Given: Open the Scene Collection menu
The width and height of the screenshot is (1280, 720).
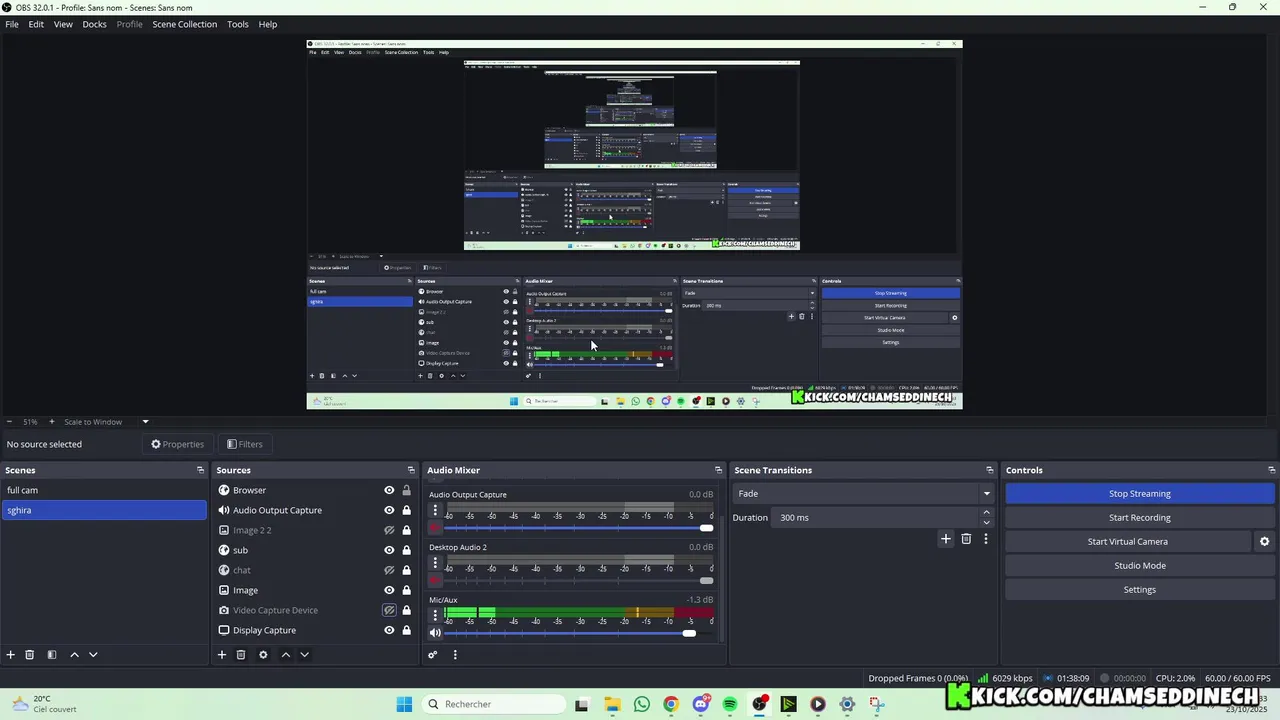Looking at the screenshot, I should (184, 24).
